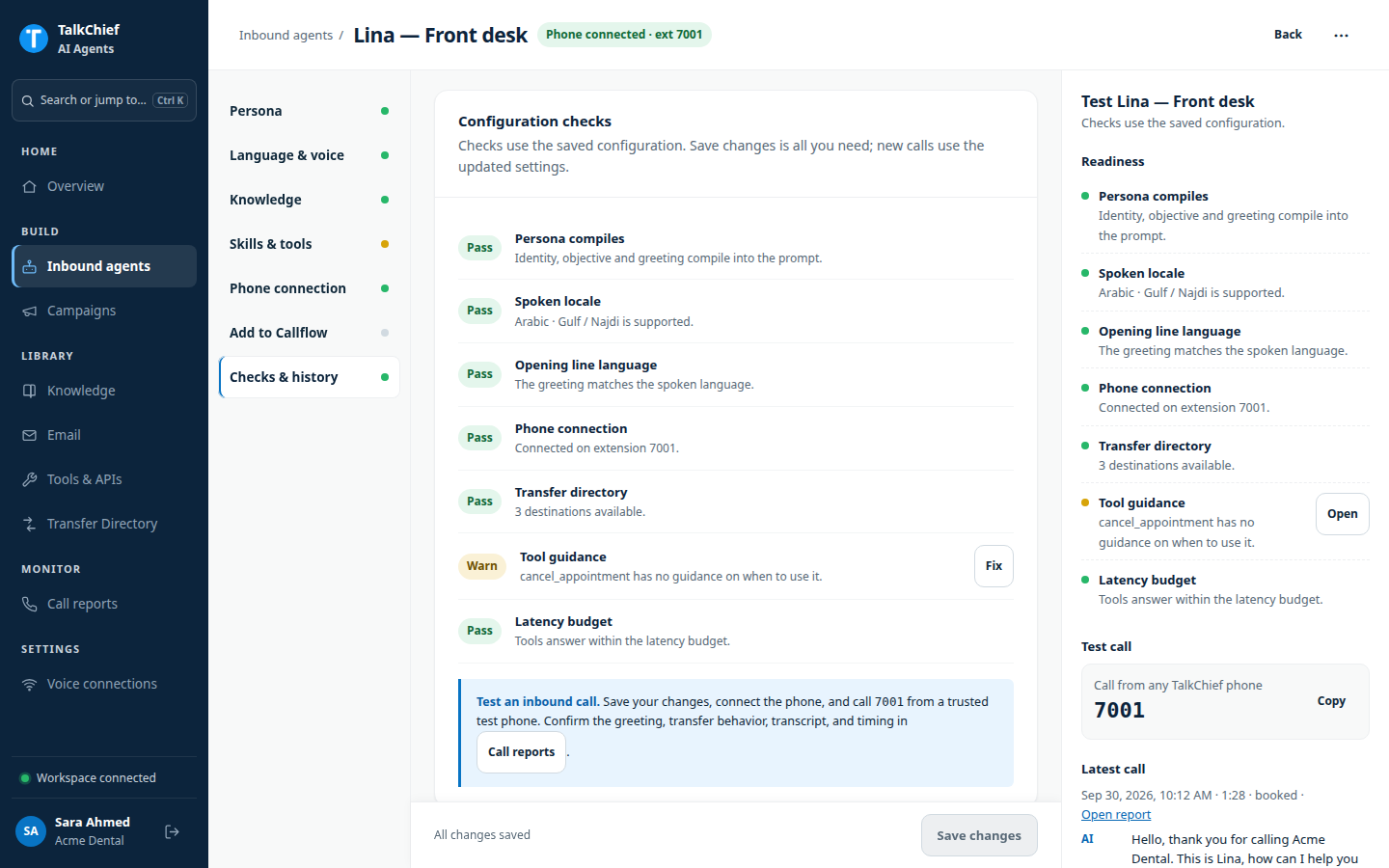Click the Inbound agents robot icon
The image size is (1389, 868).
click(x=30, y=266)
